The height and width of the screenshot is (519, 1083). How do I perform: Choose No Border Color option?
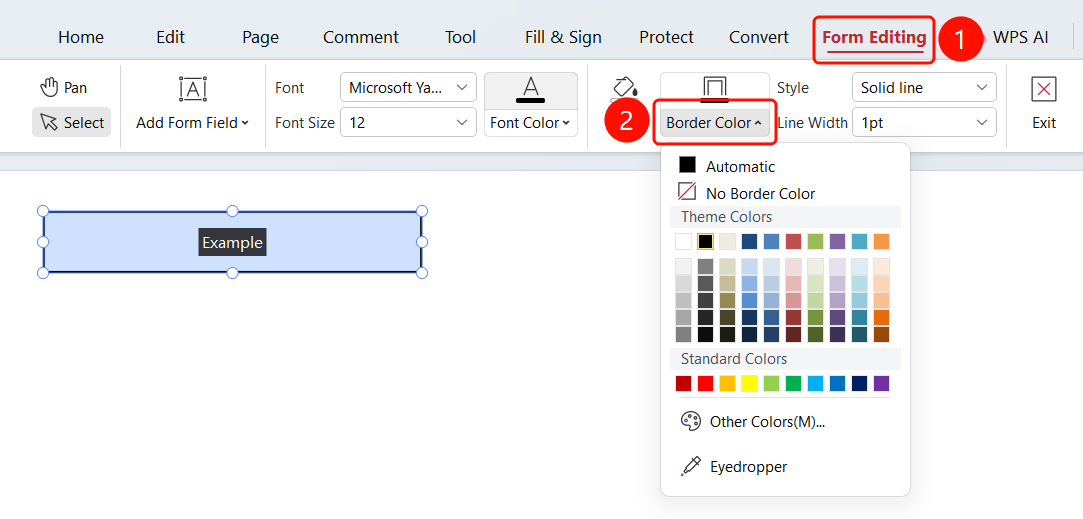[760, 194]
